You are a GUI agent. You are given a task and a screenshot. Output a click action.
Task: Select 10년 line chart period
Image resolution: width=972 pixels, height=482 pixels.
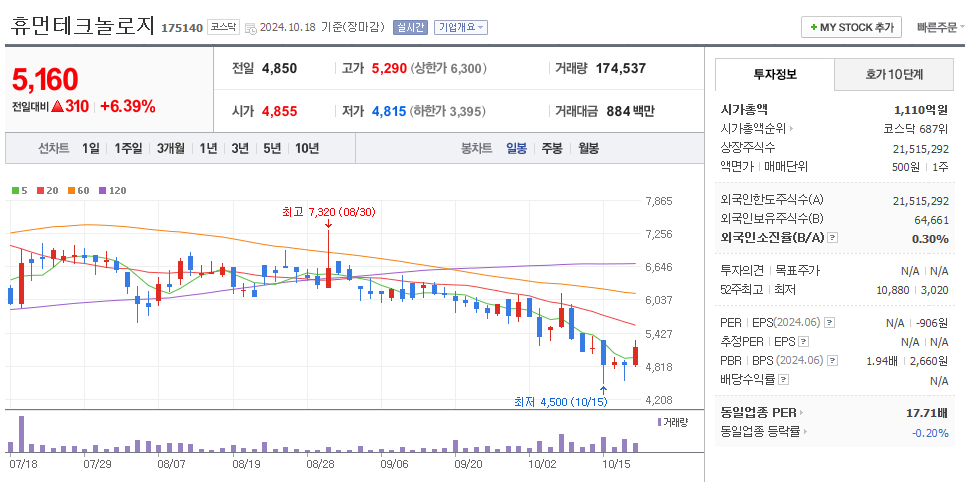(x=307, y=149)
